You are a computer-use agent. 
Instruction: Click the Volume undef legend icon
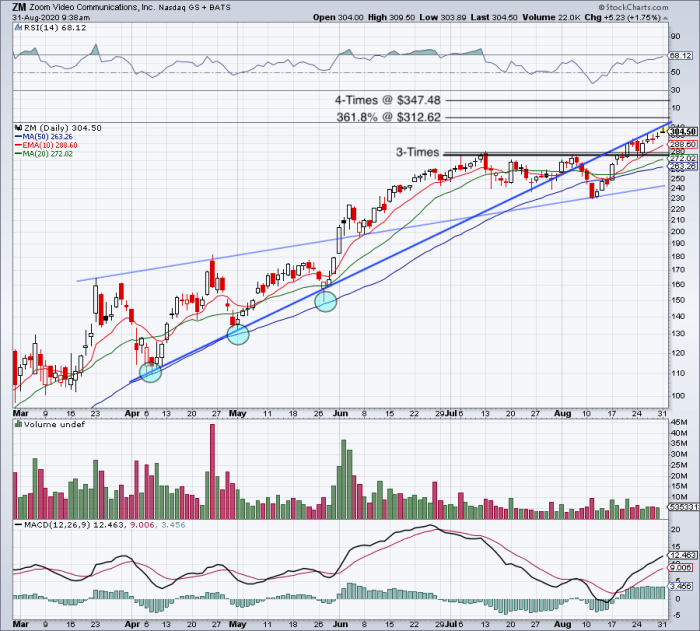click(18, 424)
